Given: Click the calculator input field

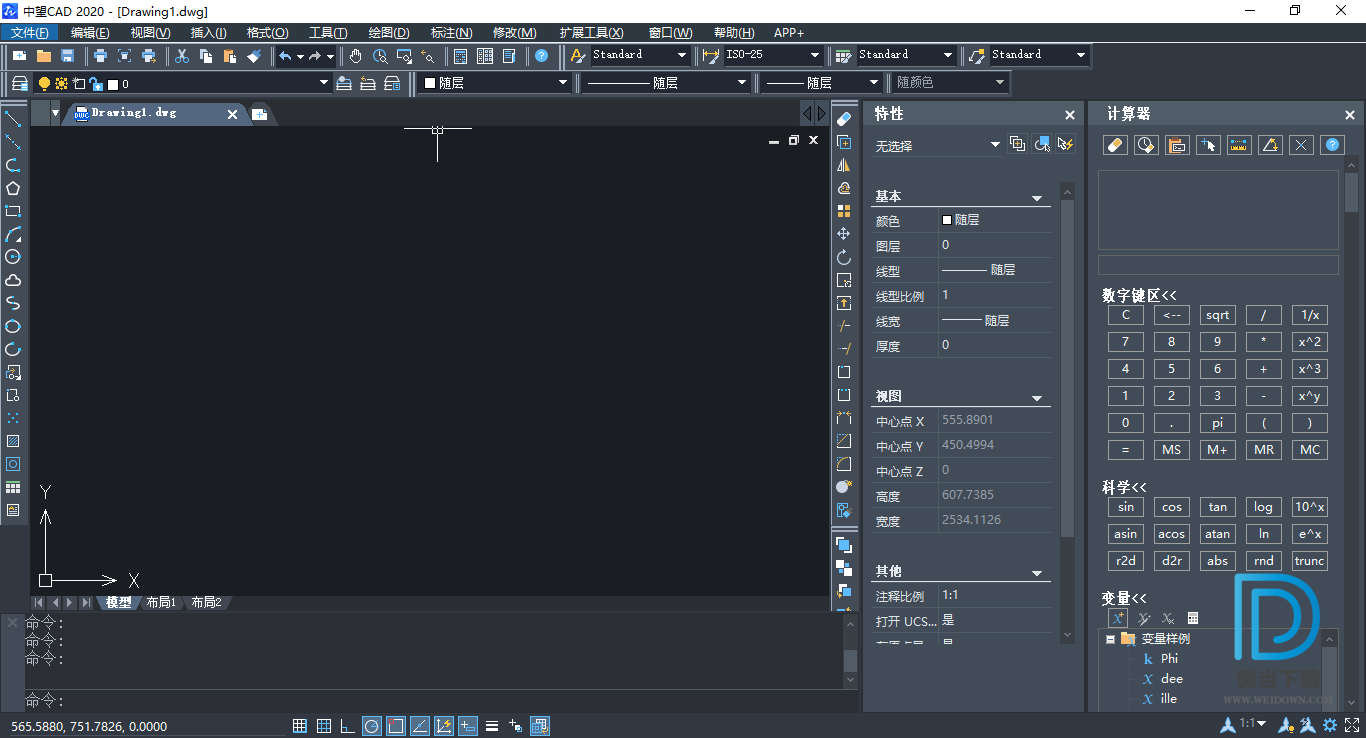Looking at the screenshot, I should pyautogui.click(x=1218, y=265).
